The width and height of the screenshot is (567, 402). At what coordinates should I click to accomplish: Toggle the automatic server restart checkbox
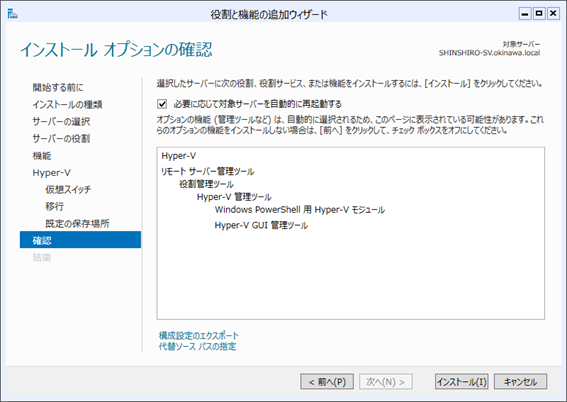(x=162, y=104)
